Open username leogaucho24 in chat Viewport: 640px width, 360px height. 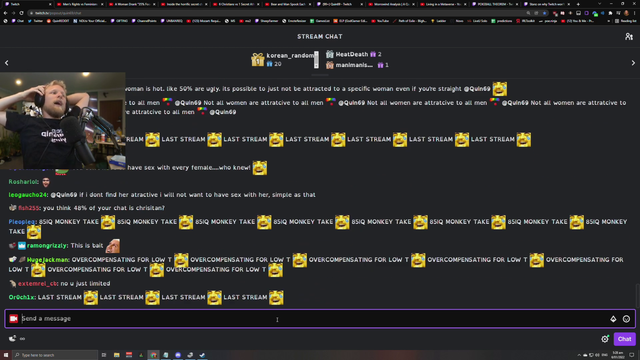tap(28, 195)
